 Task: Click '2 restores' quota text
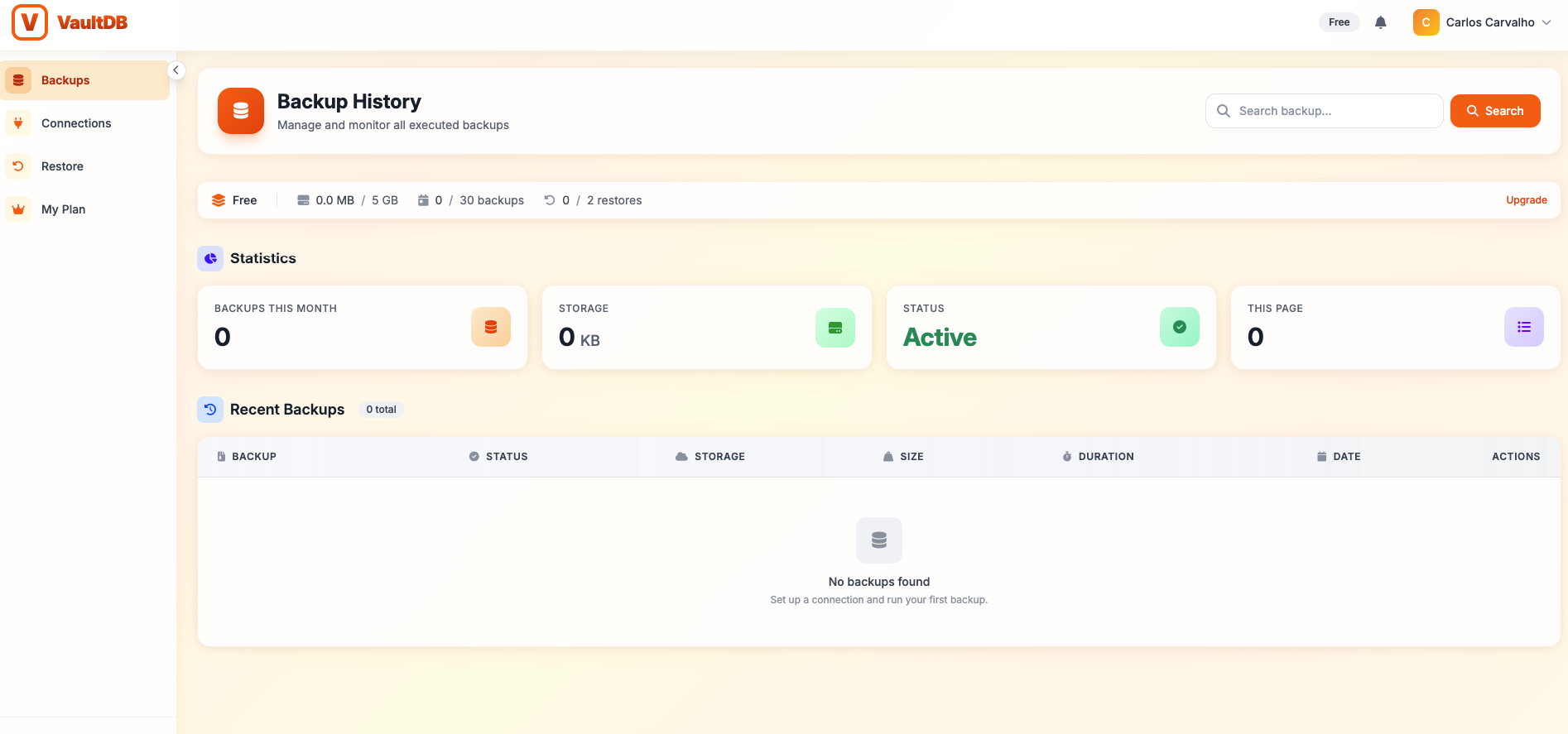click(614, 200)
